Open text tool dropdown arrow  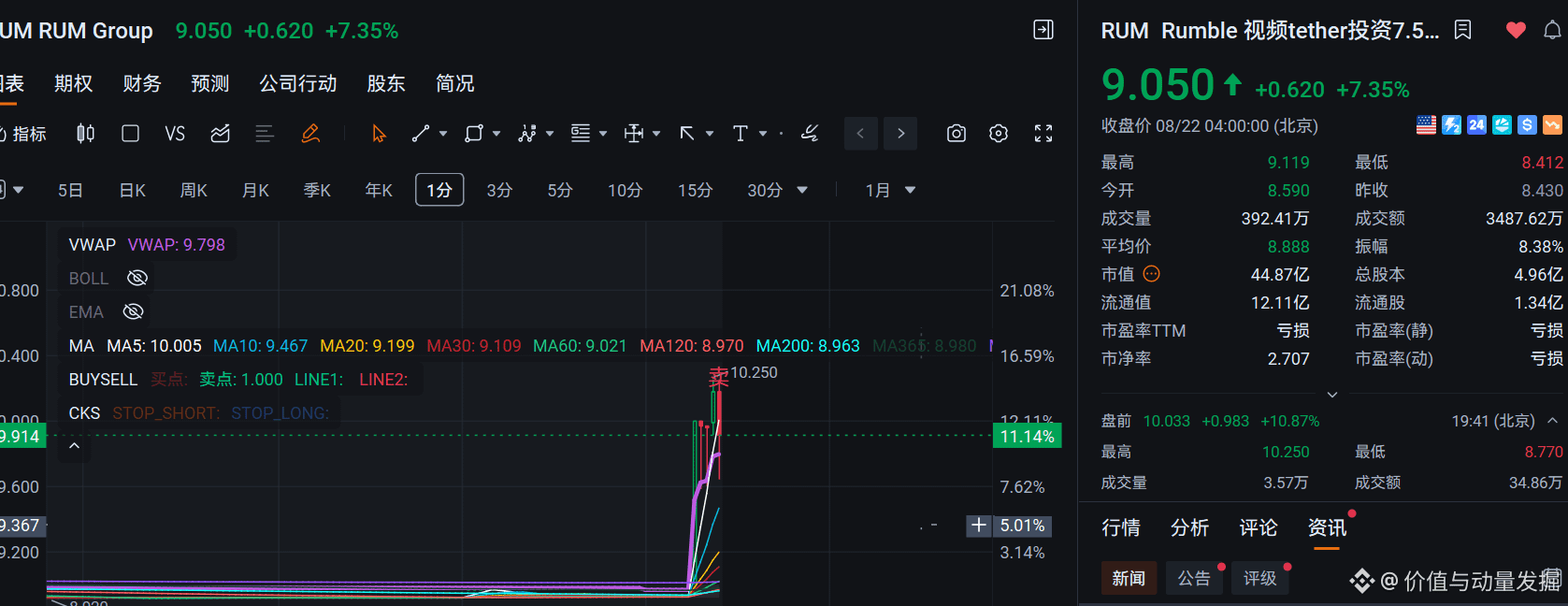(x=763, y=134)
